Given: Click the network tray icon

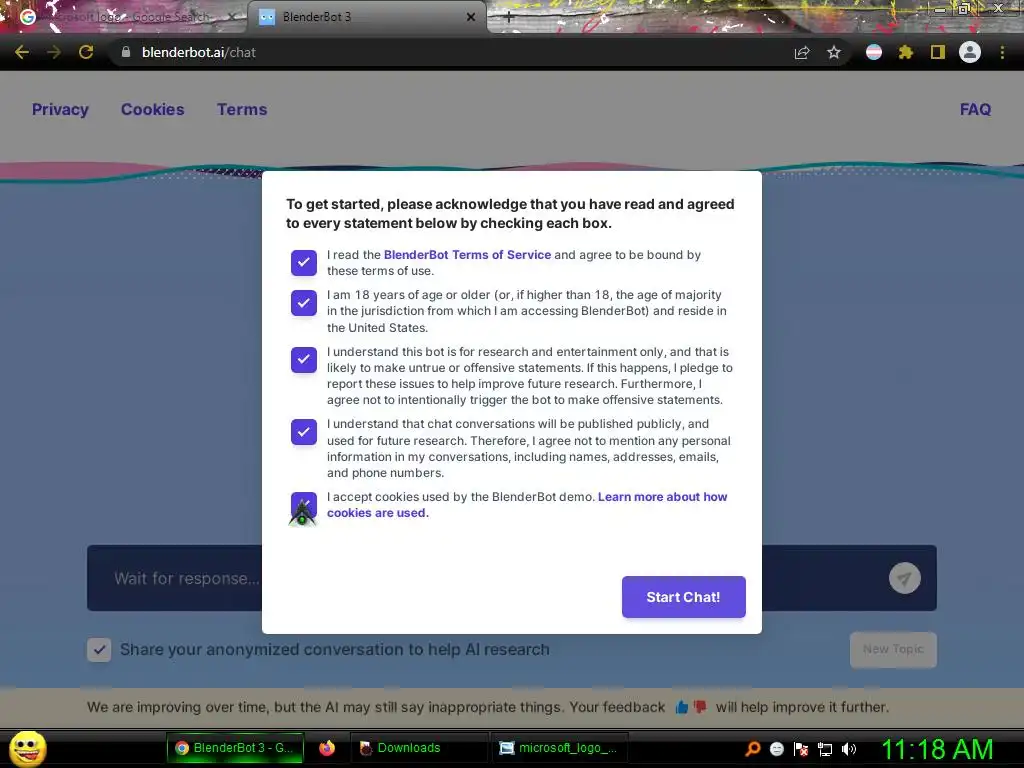Looking at the screenshot, I should 825,749.
